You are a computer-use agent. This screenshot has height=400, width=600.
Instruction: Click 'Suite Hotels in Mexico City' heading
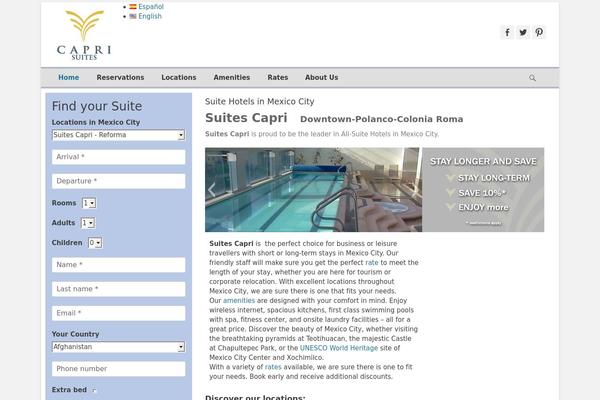pos(259,101)
